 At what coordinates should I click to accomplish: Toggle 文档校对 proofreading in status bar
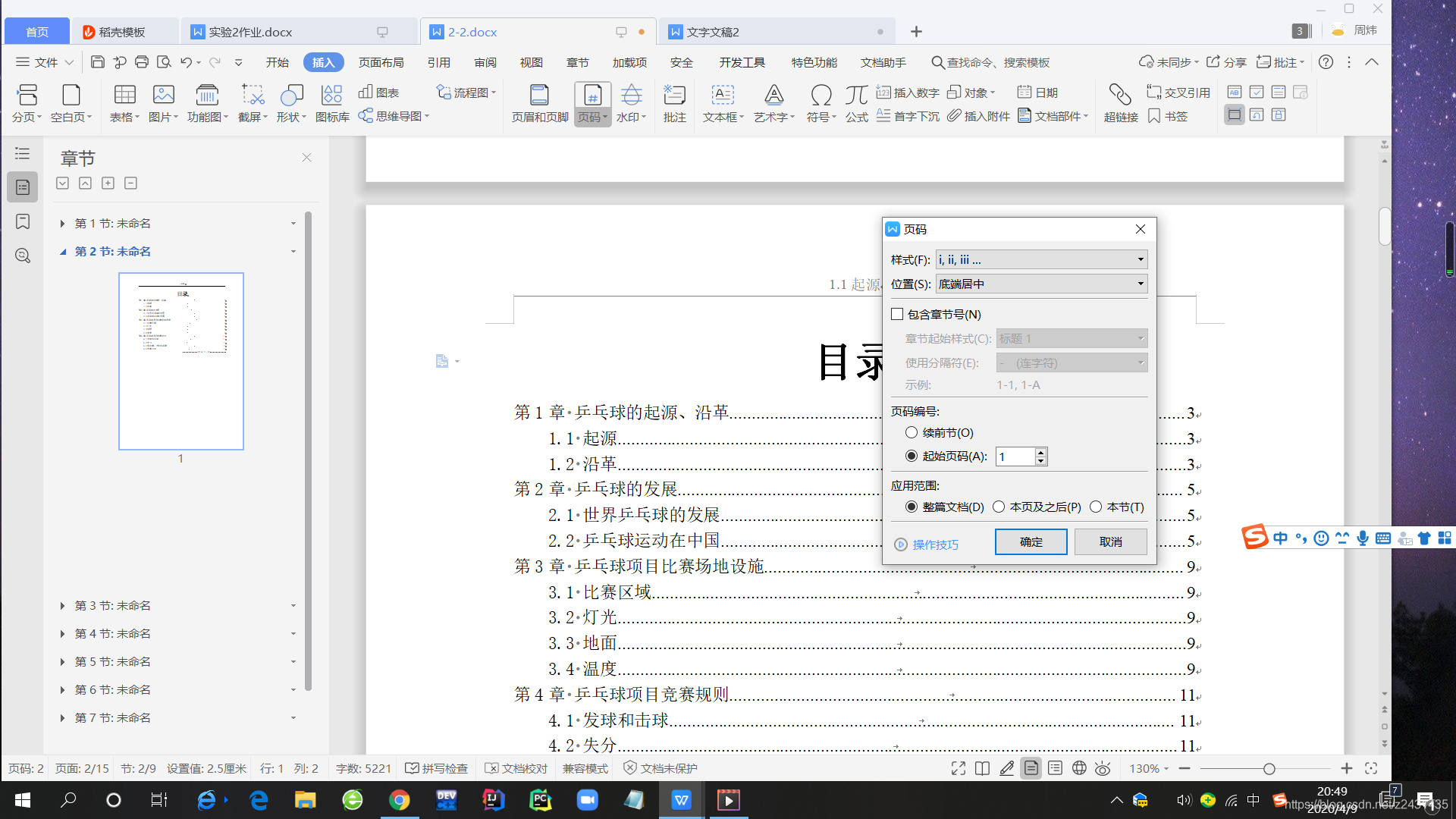click(516, 768)
